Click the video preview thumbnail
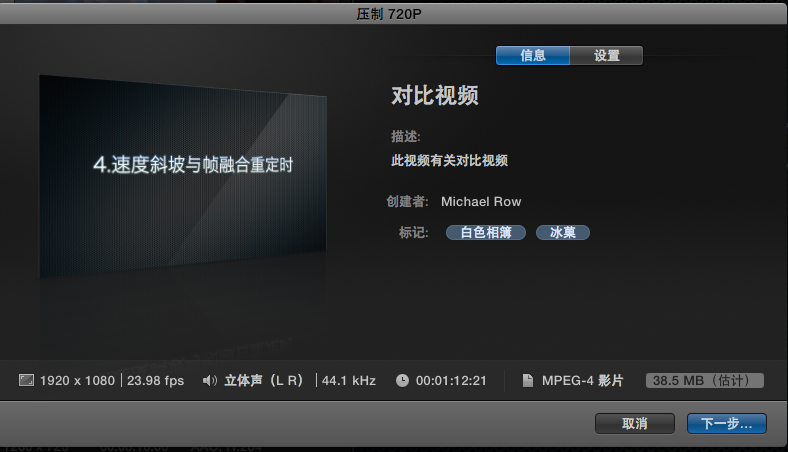The image size is (788, 452). coord(183,175)
